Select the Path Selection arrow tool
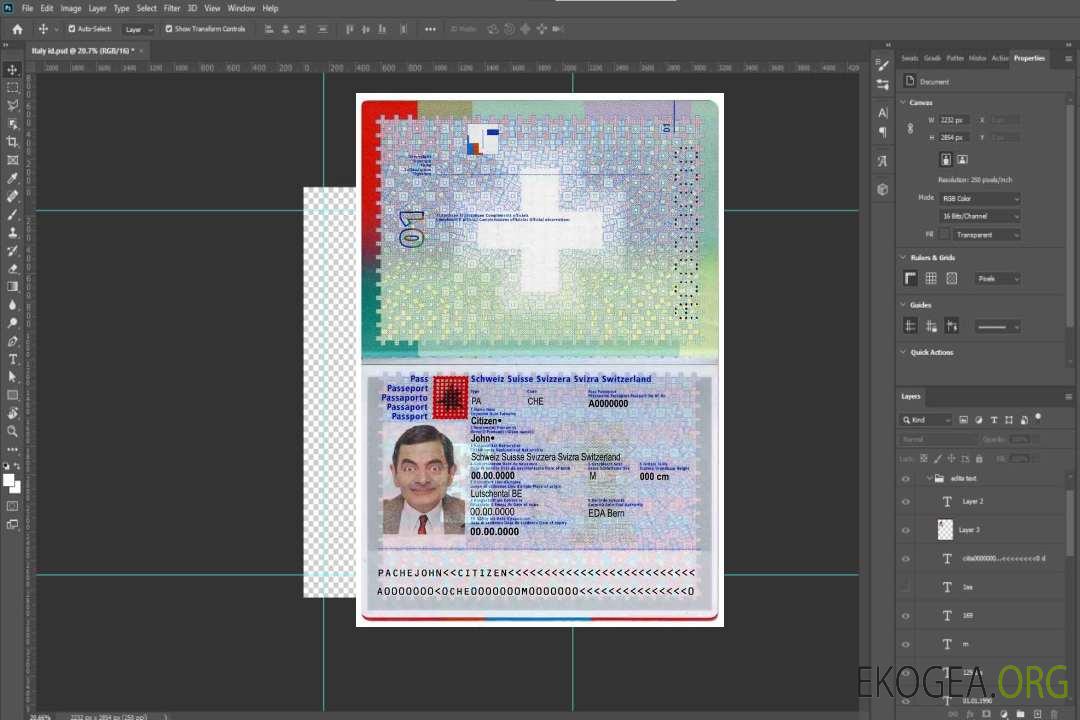The width and height of the screenshot is (1080, 720). point(12,377)
